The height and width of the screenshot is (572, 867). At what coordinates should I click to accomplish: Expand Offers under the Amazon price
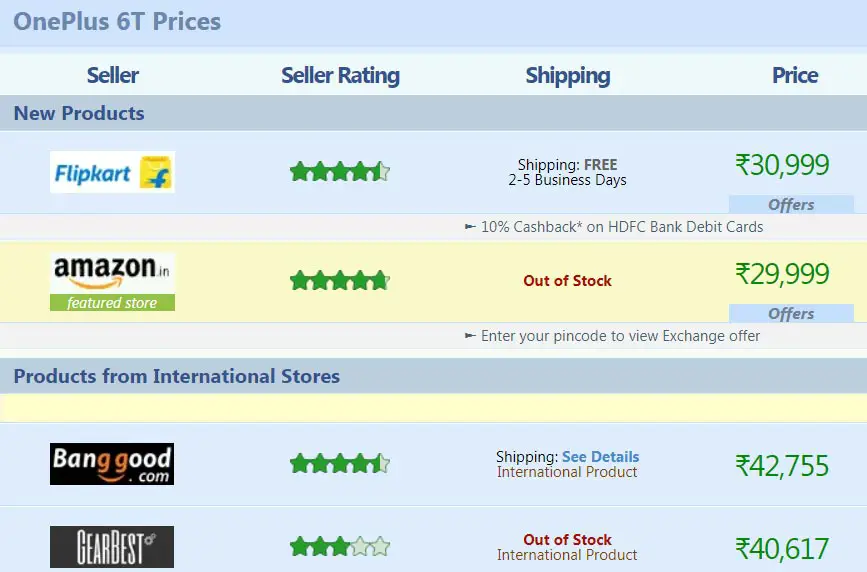point(791,314)
